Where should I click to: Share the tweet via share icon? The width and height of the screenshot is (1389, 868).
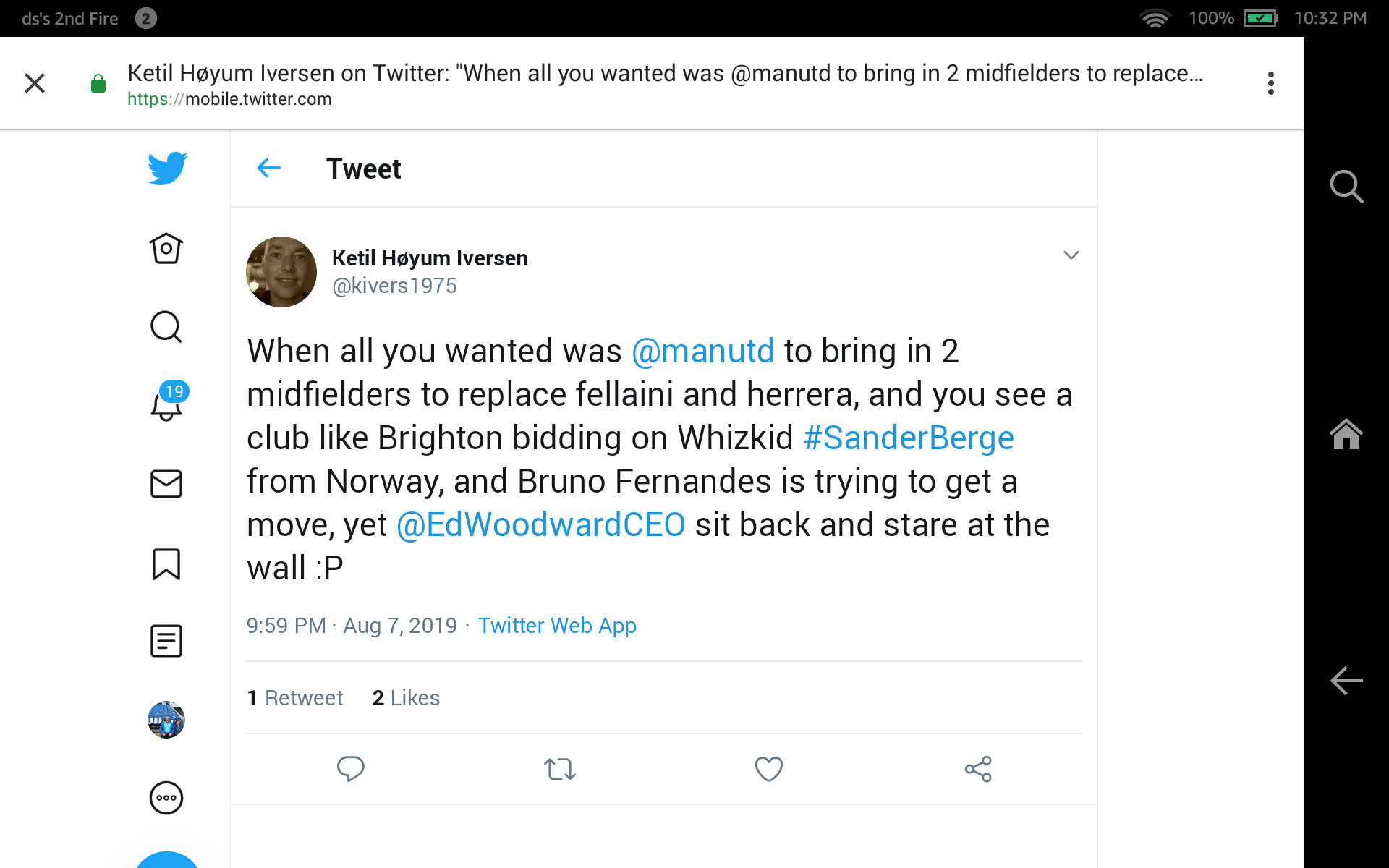[978, 769]
